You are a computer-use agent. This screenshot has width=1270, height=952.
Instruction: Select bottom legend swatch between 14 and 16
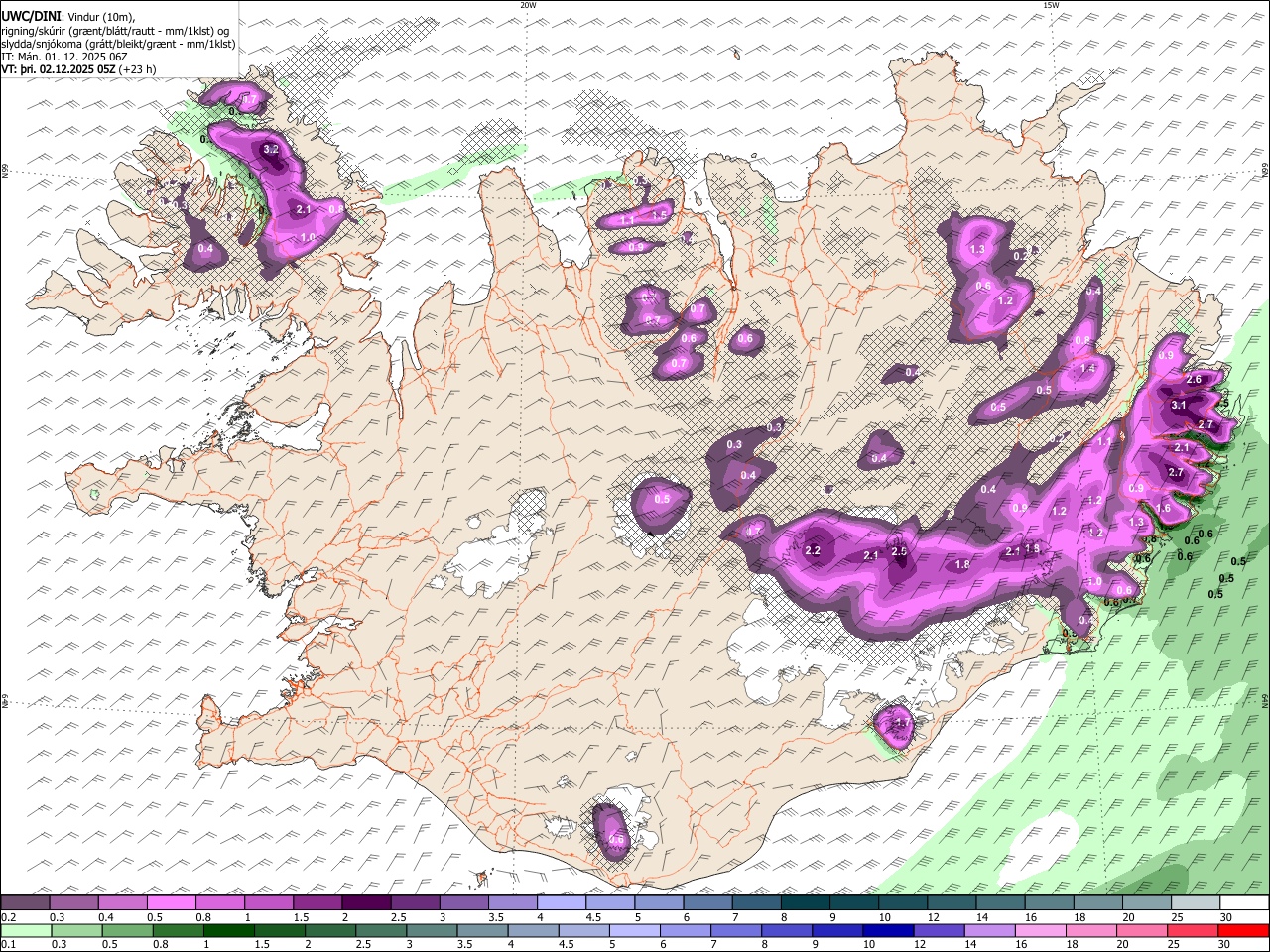(988, 930)
